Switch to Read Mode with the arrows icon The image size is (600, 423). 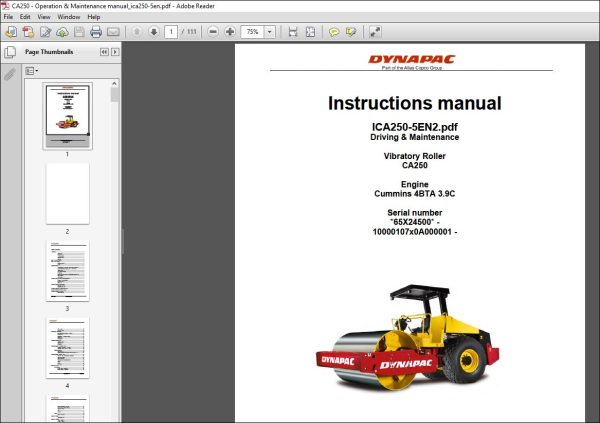(375, 32)
